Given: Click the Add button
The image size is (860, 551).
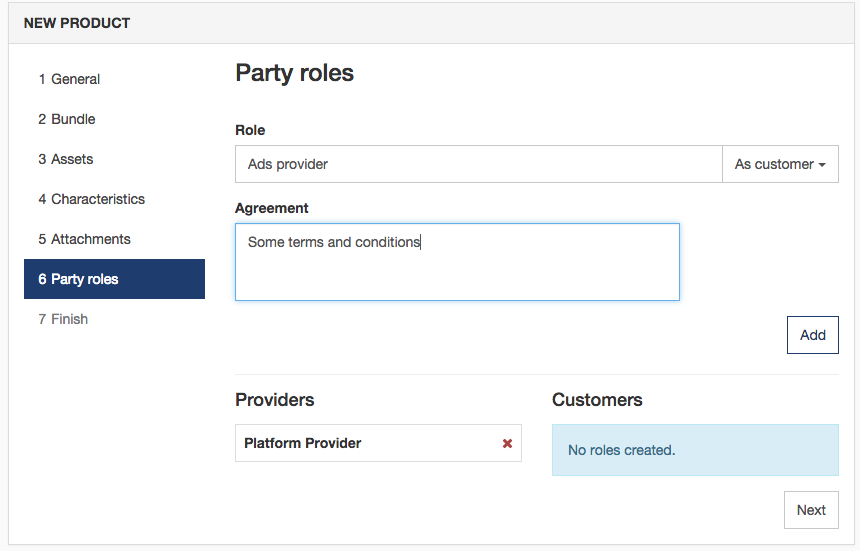Looking at the screenshot, I should click(812, 335).
